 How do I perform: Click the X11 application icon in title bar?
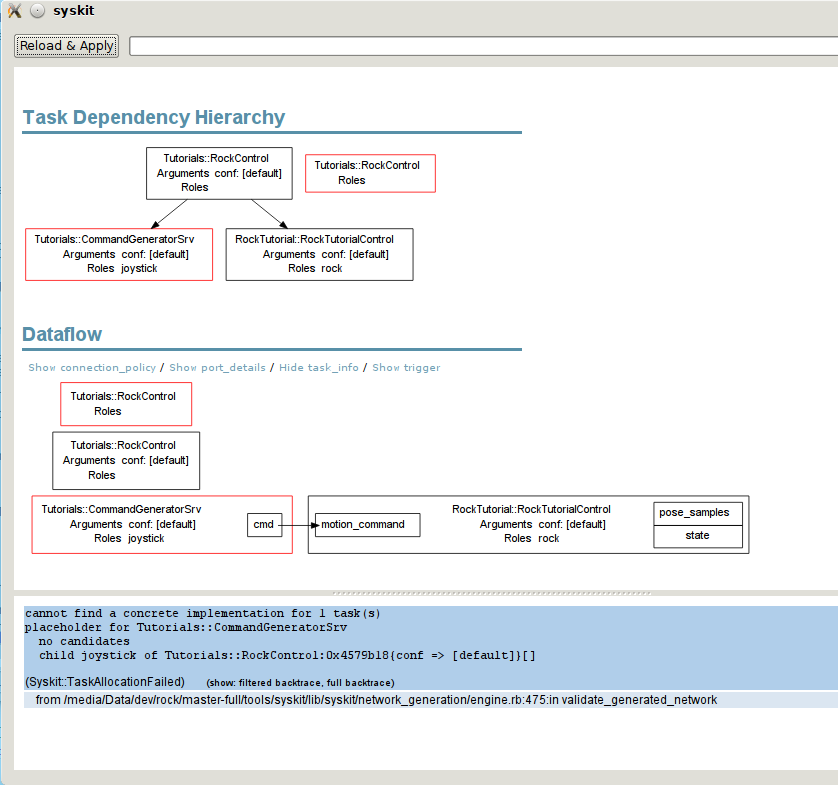click(14, 11)
